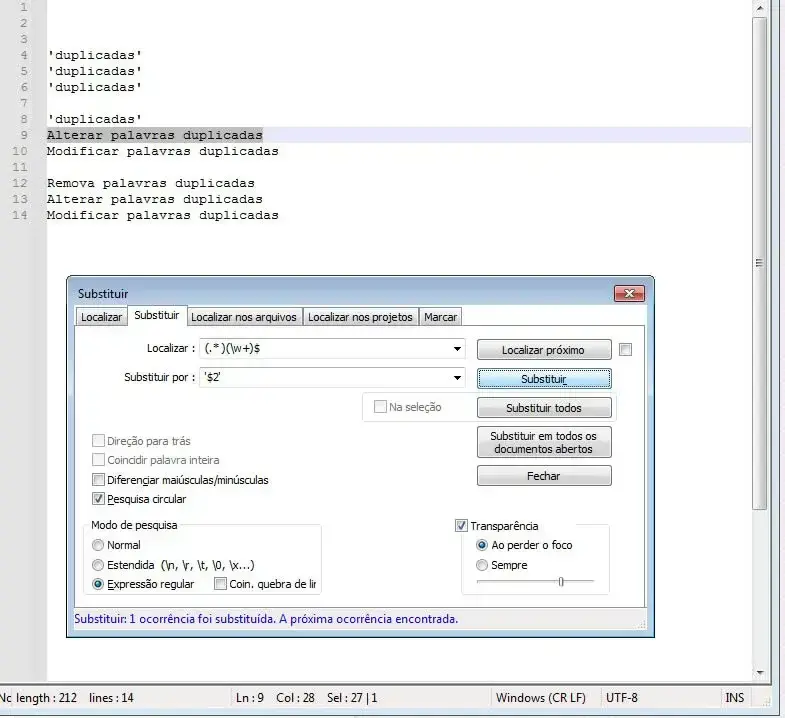This screenshot has height=718, width=785.
Task: Uncheck the Pesquisa circular option
Action: [98, 499]
